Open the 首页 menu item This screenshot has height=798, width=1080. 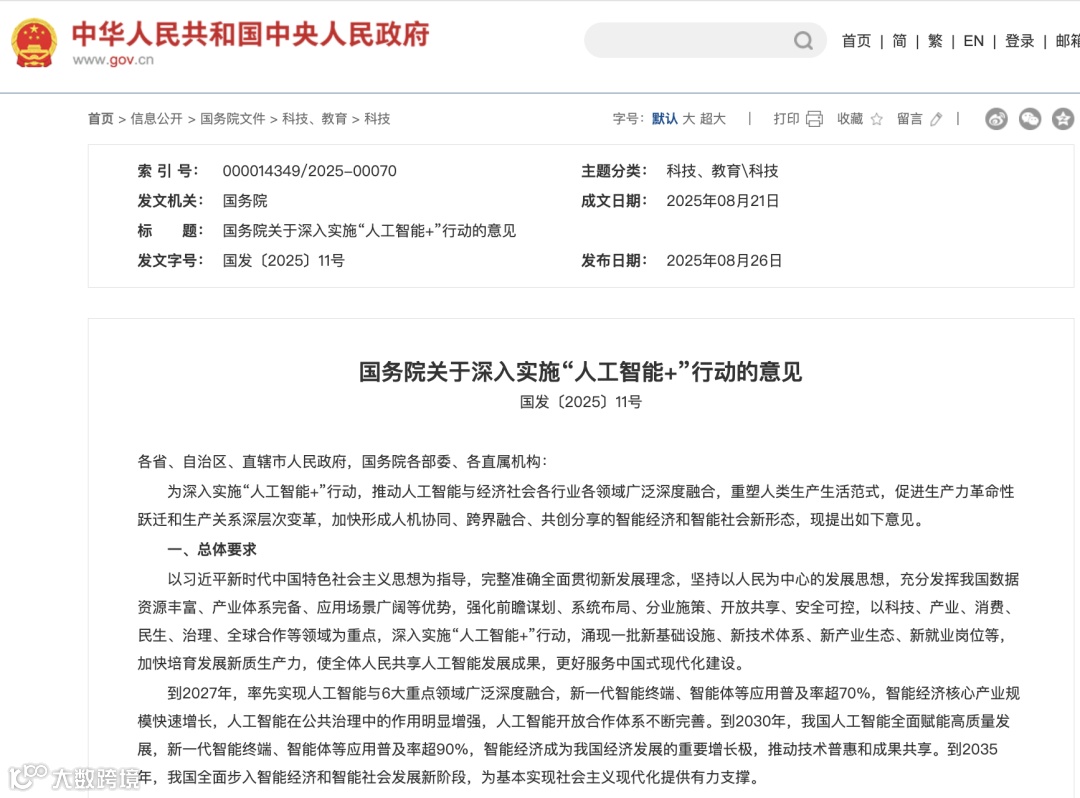click(856, 41)
